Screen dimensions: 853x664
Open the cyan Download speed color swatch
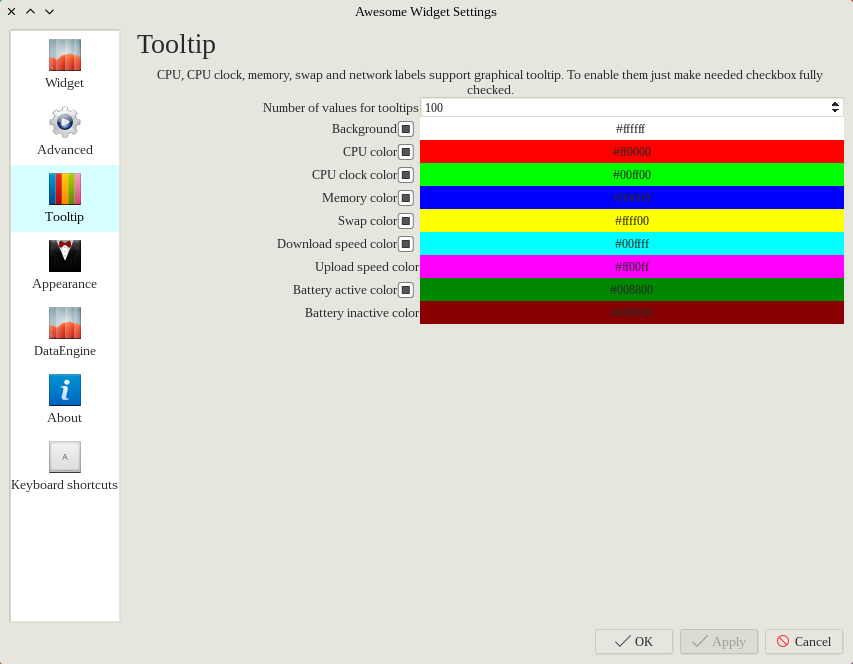point(631,244)
